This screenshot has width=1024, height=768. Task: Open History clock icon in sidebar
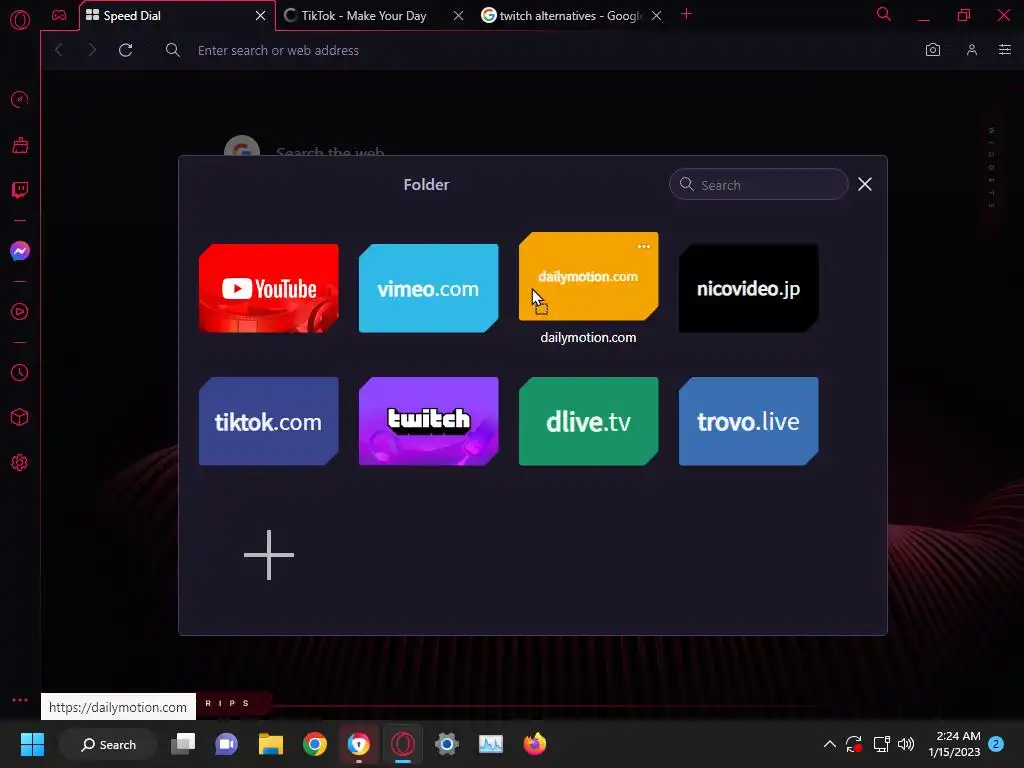[x=20, y=372]
